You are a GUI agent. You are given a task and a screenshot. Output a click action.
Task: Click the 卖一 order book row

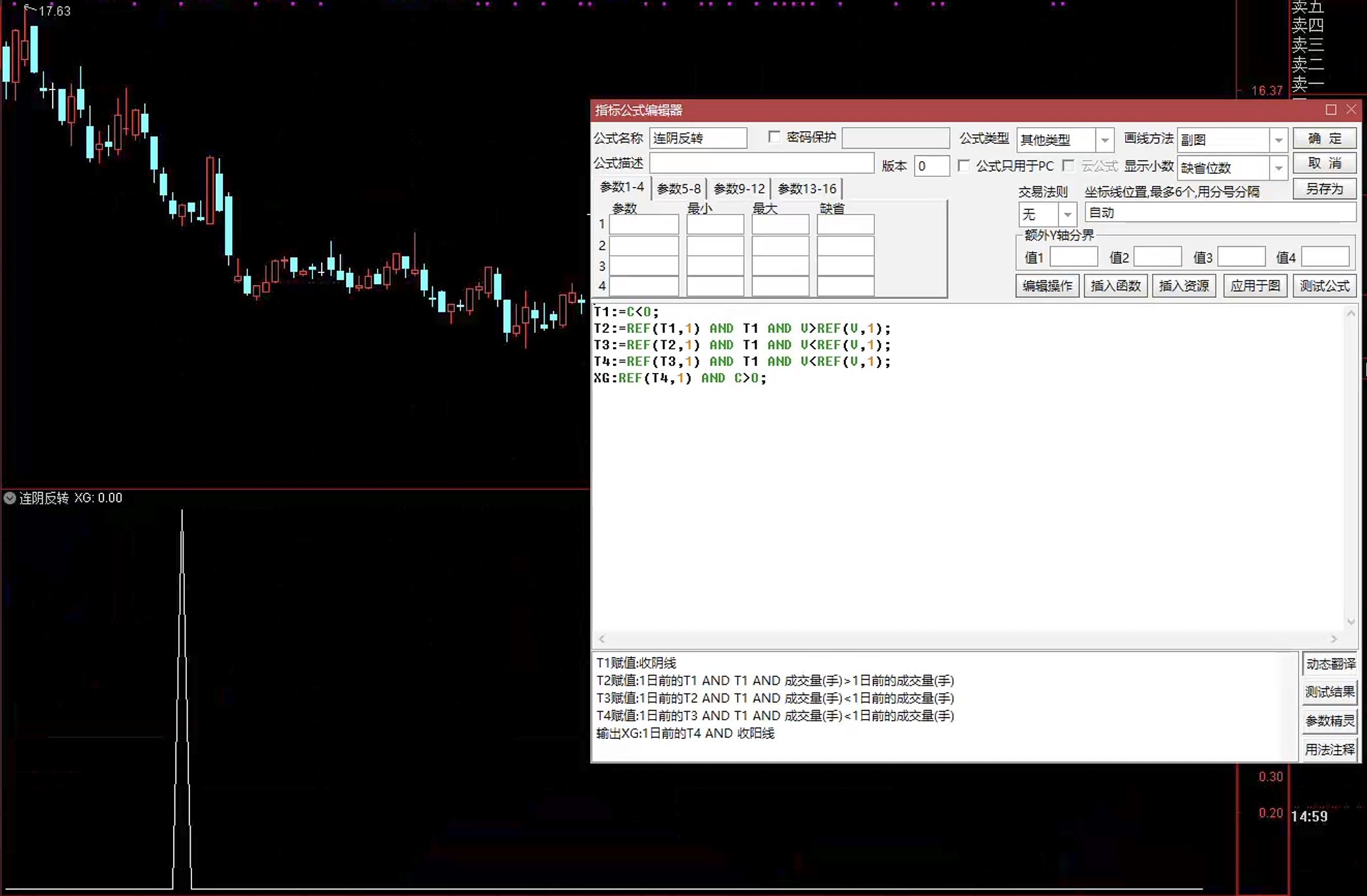point(1308,84)
